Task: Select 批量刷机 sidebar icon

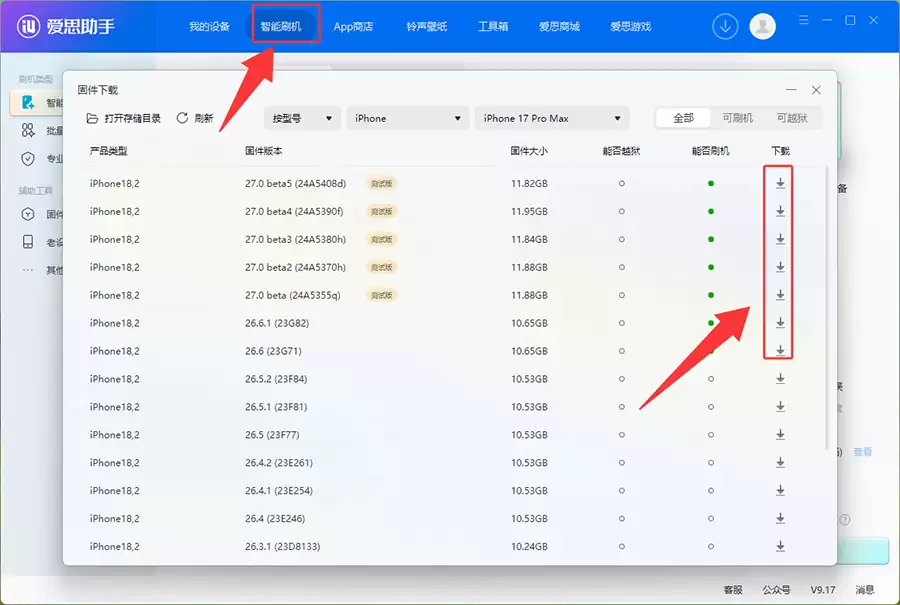Action: [x=28, y=131]
